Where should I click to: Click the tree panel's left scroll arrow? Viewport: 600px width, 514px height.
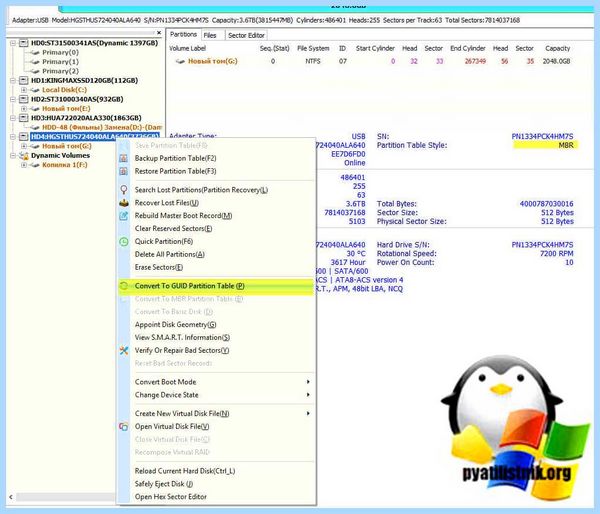click(11, 497)
